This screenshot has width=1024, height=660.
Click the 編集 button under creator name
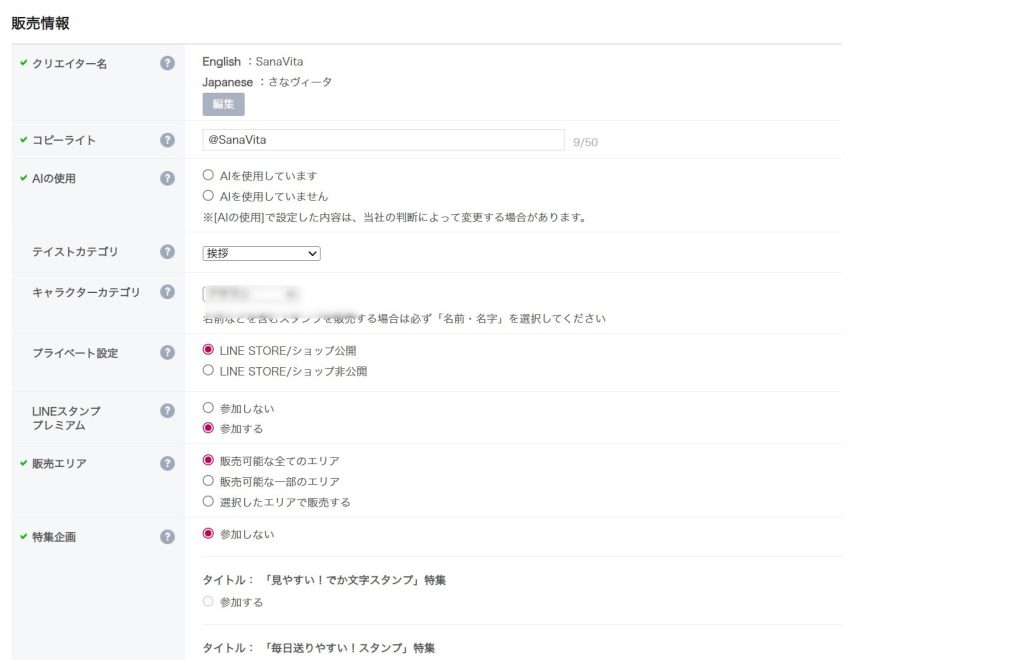(223, 104)
